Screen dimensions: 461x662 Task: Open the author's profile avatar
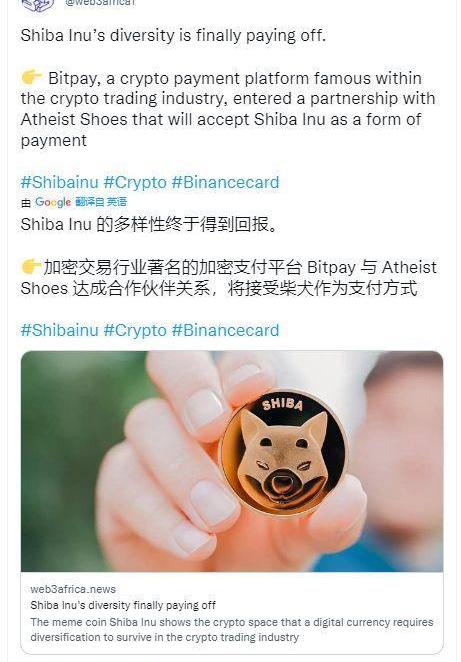coord(38,4)
